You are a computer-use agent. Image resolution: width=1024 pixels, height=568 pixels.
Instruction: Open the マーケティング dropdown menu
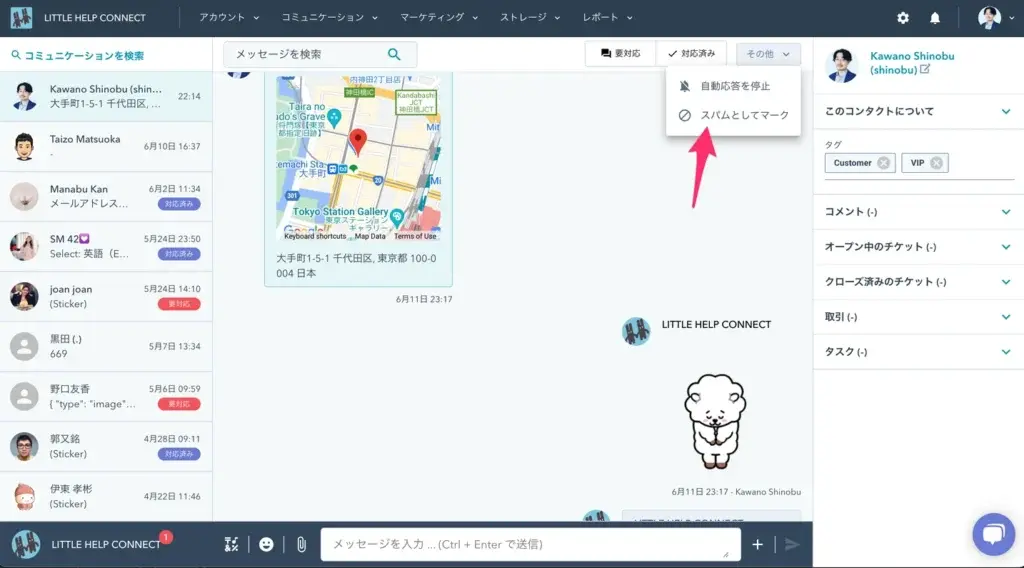click(x=439, y=18)
